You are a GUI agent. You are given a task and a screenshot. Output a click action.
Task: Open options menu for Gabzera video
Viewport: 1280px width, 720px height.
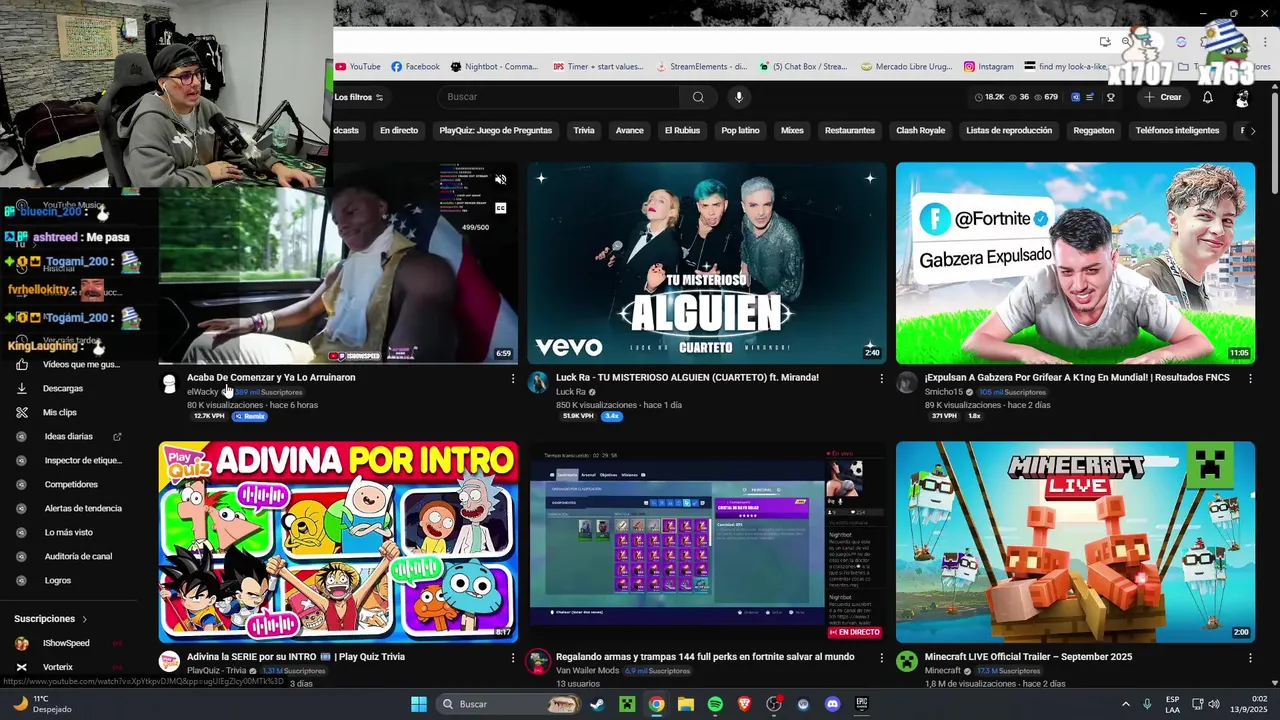tap(1250, 378)
